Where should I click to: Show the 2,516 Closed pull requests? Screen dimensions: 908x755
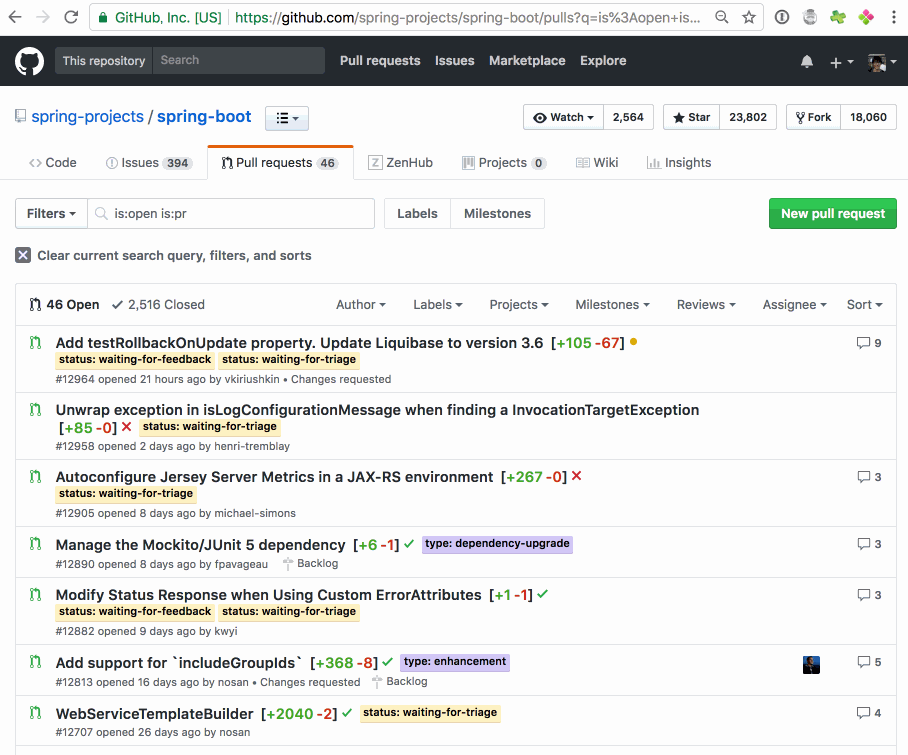tap(158, 305)
